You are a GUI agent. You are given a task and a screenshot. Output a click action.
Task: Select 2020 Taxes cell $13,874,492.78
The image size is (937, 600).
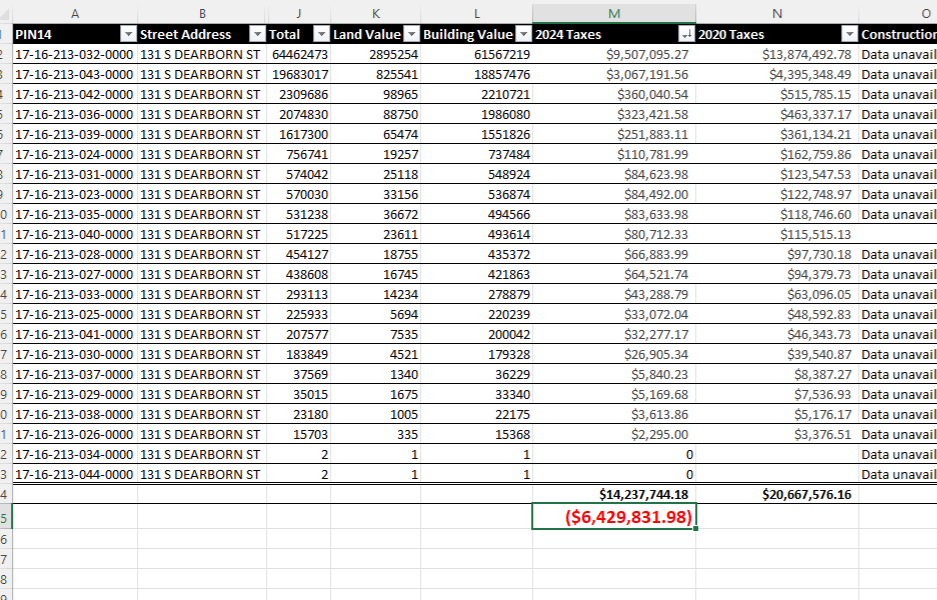(x=777, y=54)
